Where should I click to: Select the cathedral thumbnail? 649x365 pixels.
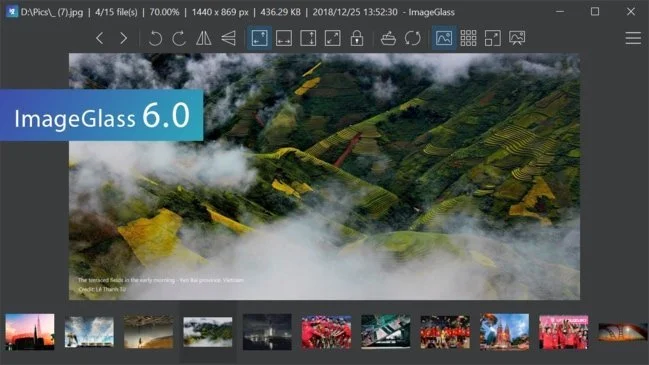point(504,332)
